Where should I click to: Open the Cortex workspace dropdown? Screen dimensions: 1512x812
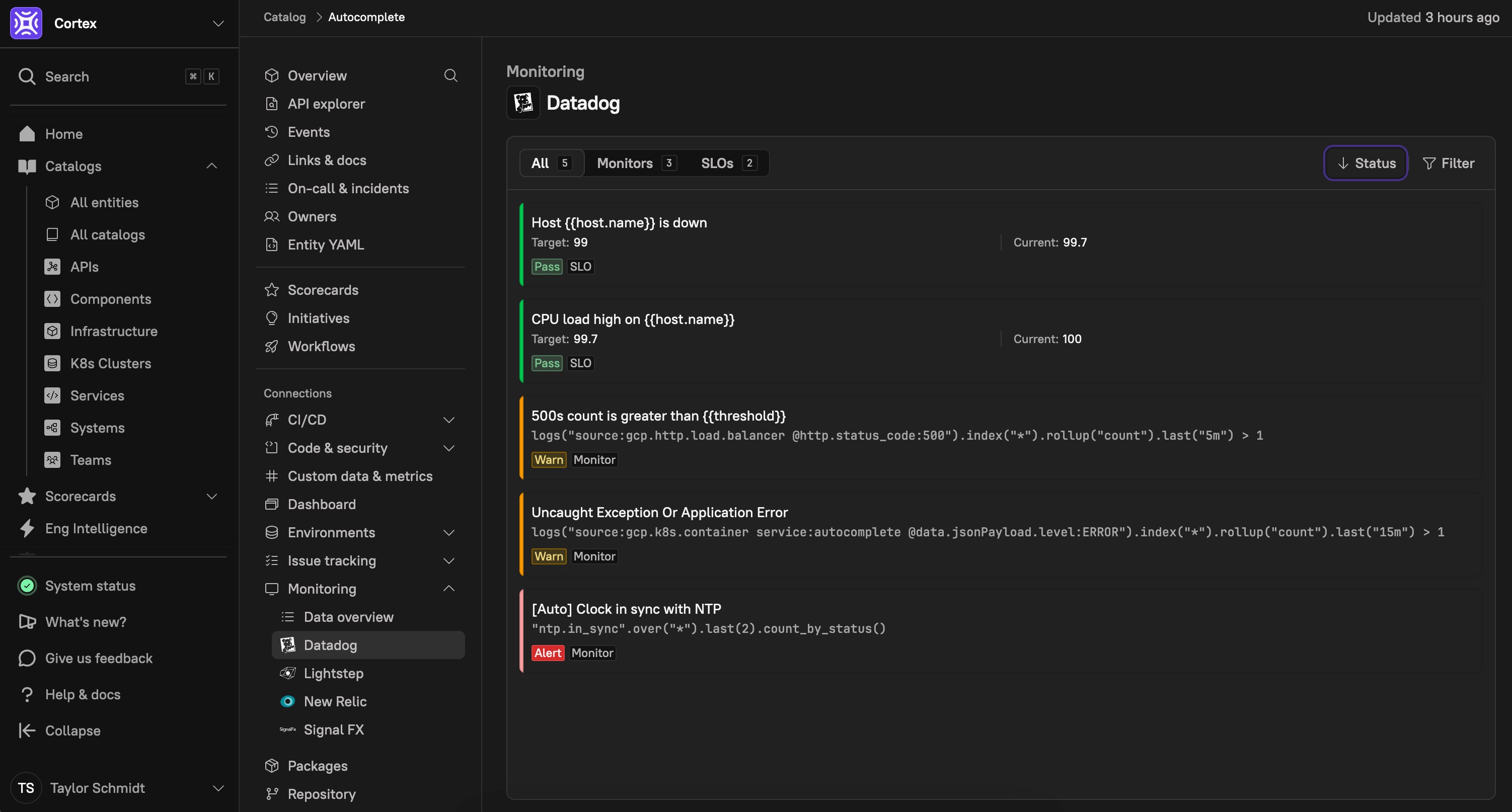(x=218, y=24)
